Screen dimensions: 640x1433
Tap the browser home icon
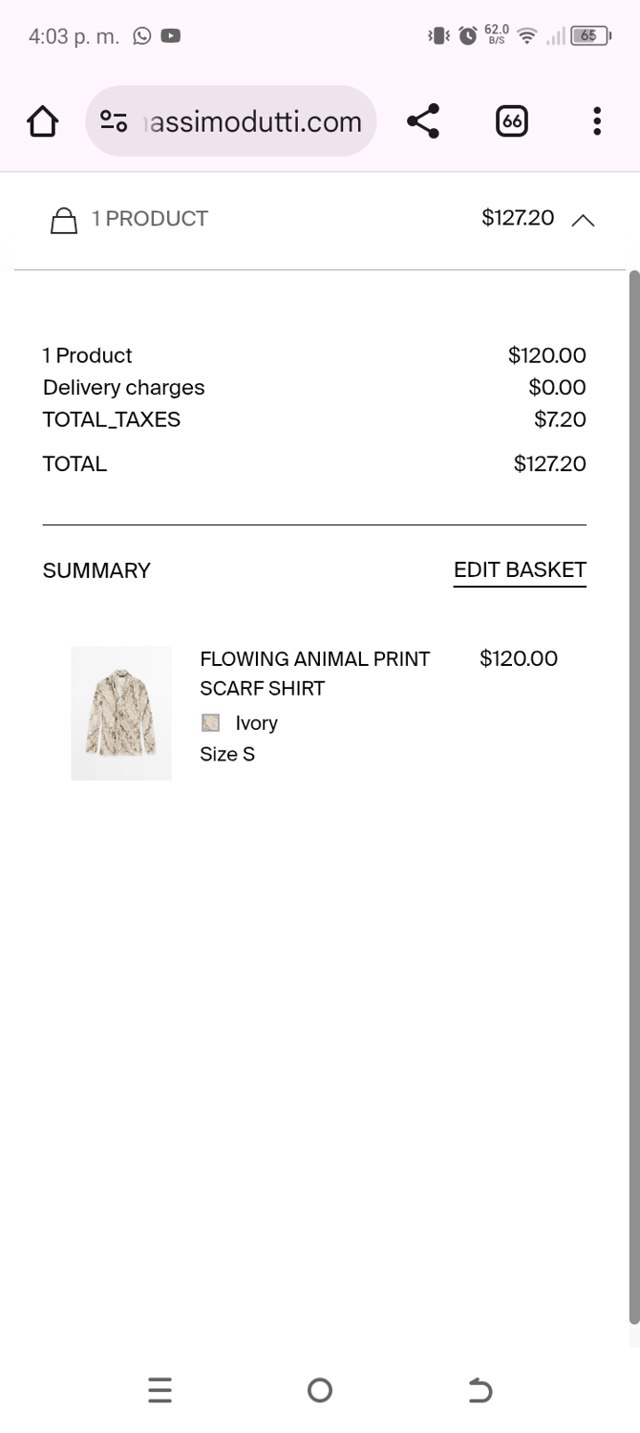[x=42, y=122]
